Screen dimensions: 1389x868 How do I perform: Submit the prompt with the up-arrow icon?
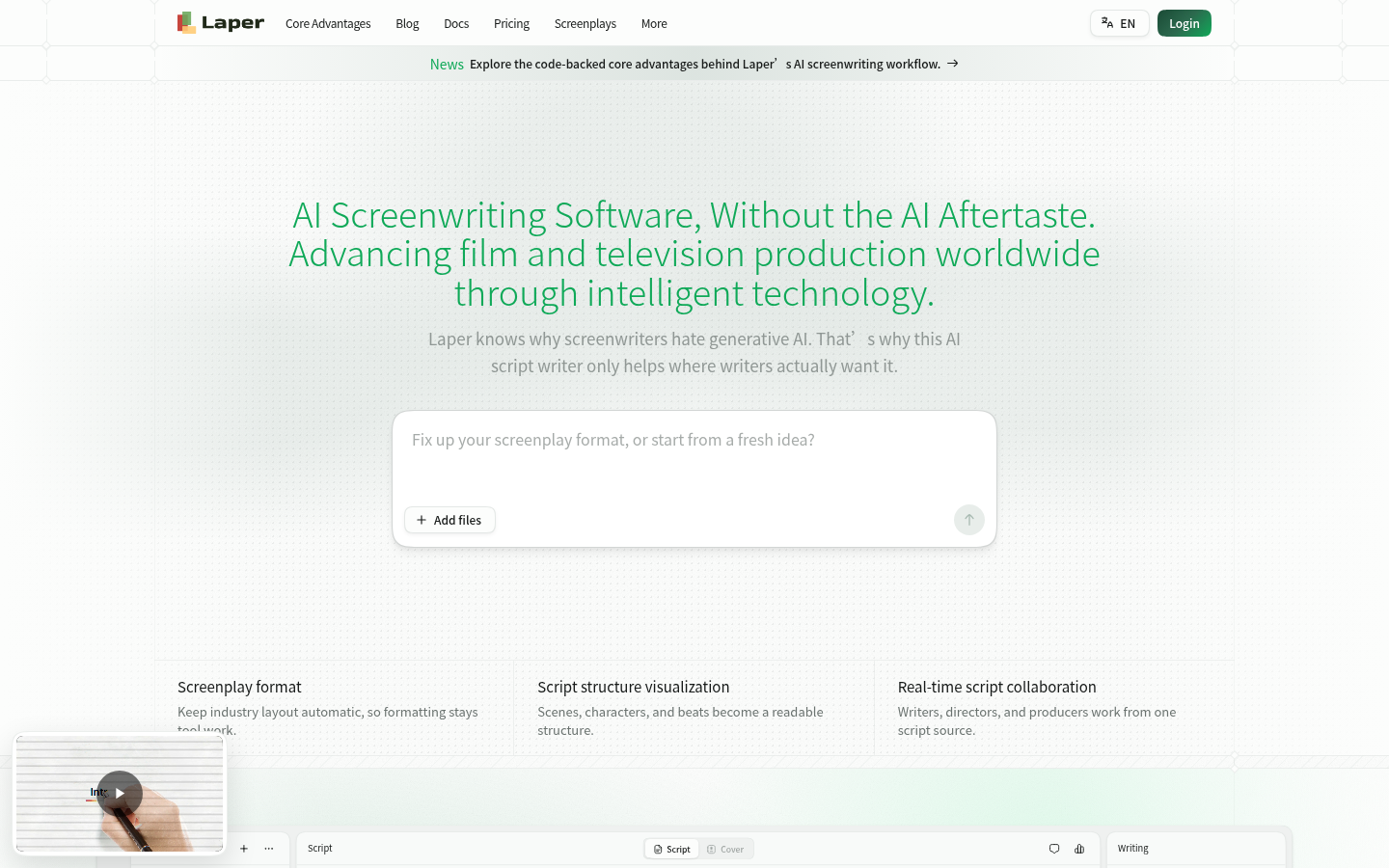click(x=969, y=520)
